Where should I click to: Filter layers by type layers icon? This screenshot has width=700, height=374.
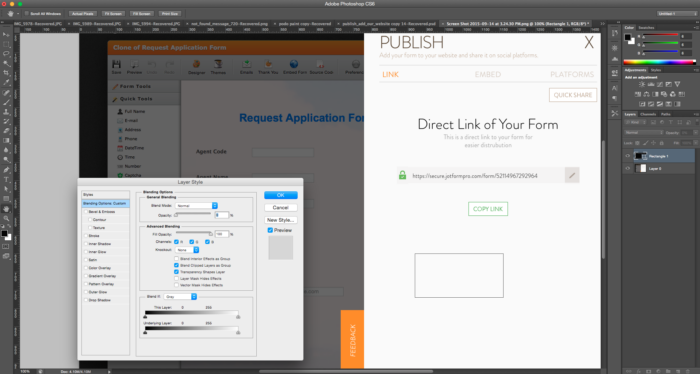pos(671,122)
